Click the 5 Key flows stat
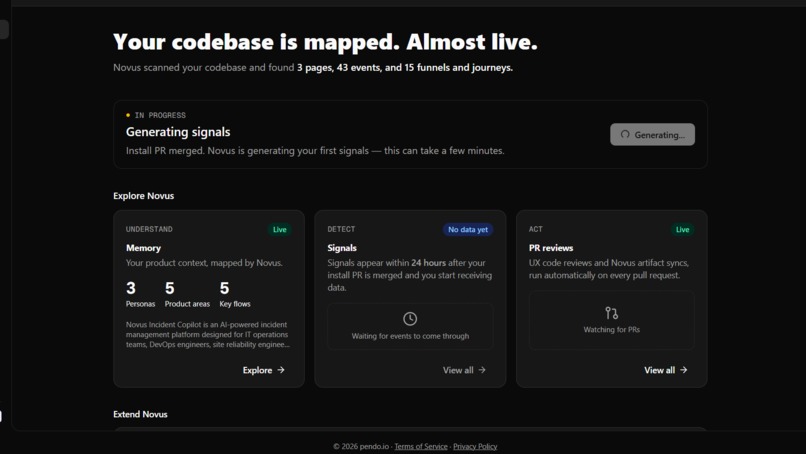 [x=235, y=294]
